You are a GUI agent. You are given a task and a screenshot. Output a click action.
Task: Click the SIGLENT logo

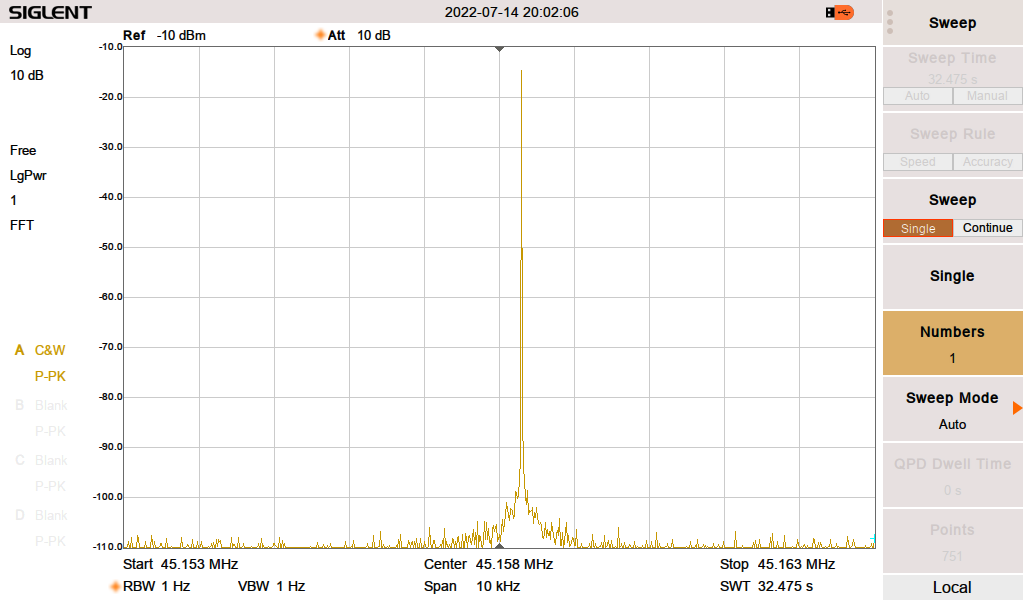pyautogui.click(x=50, y=13)
